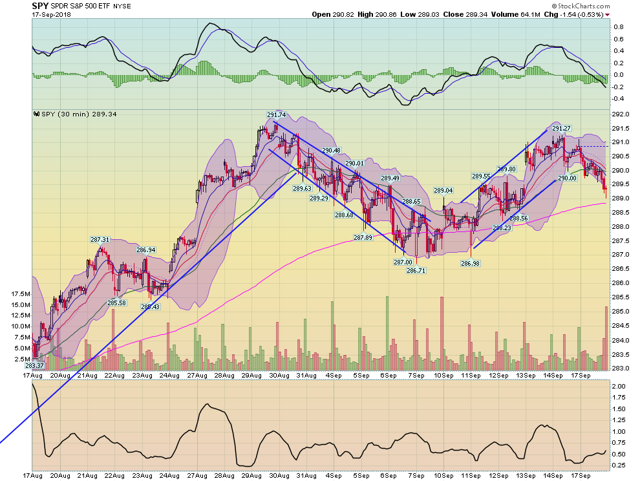Click 0.8 on the MACD panel scale
This screenshot has width=640, height=481.
(619, 27)
